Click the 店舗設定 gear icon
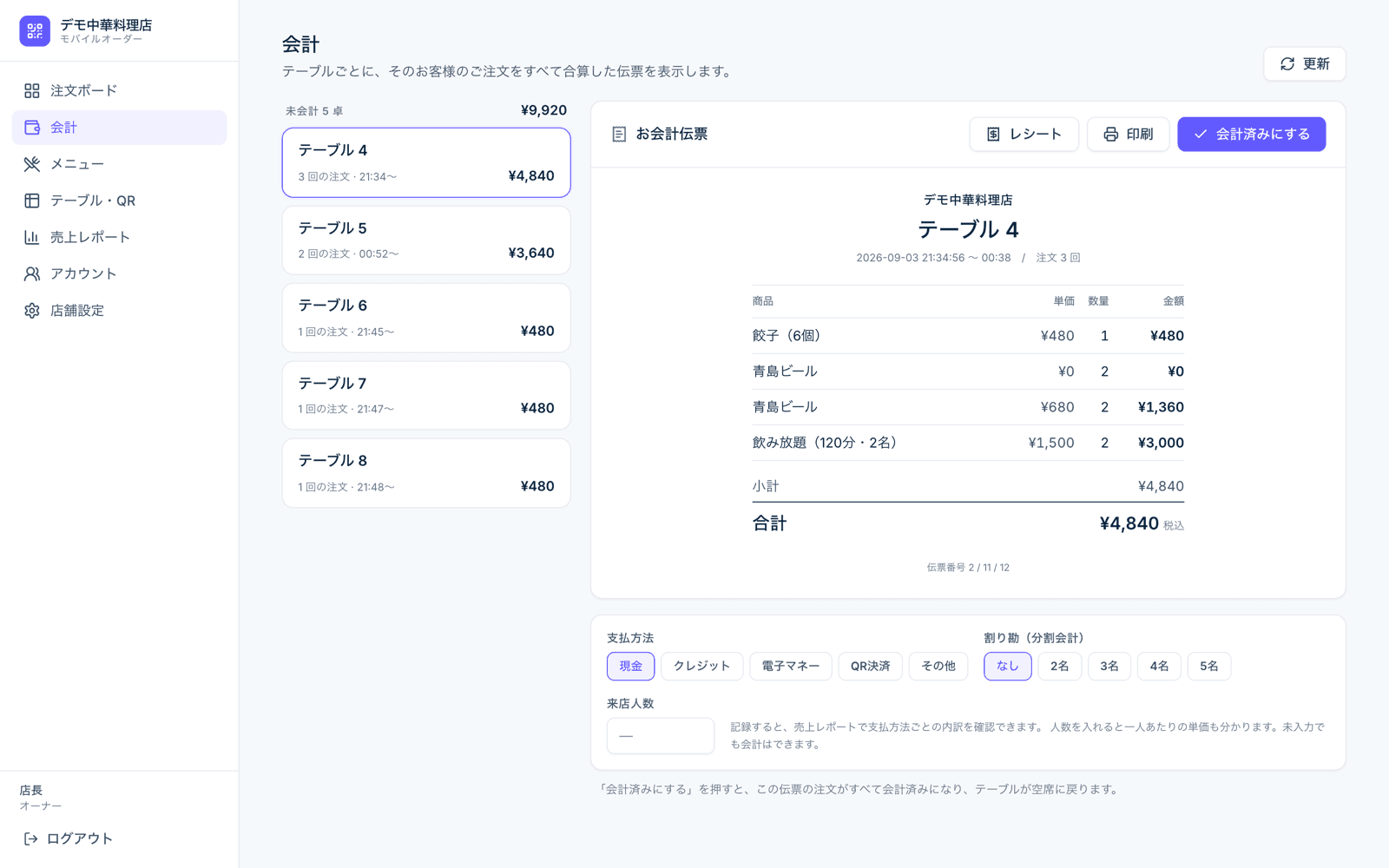 pyautogui.click(x=32, y=311)
